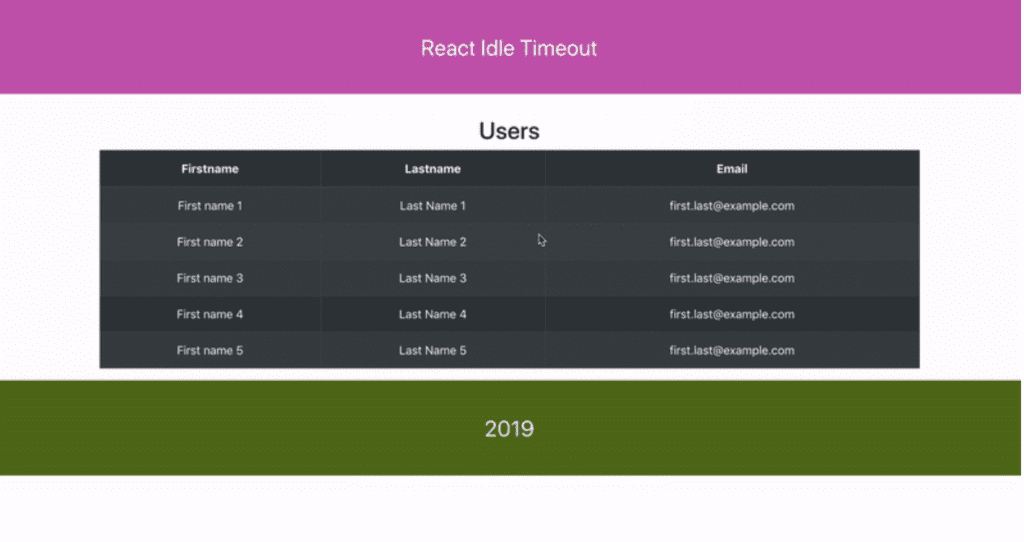Click the email in First name 4 row
The image size is (1024, 542).
pos(731,314)
